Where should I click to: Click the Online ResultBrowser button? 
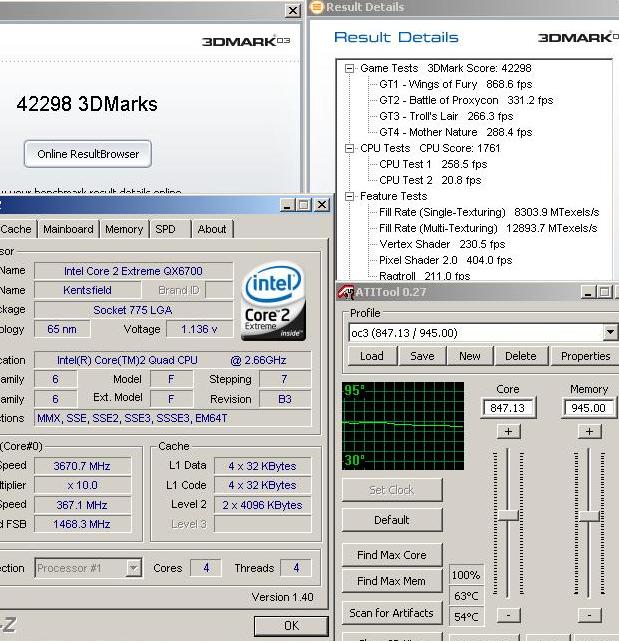point(88,154)
